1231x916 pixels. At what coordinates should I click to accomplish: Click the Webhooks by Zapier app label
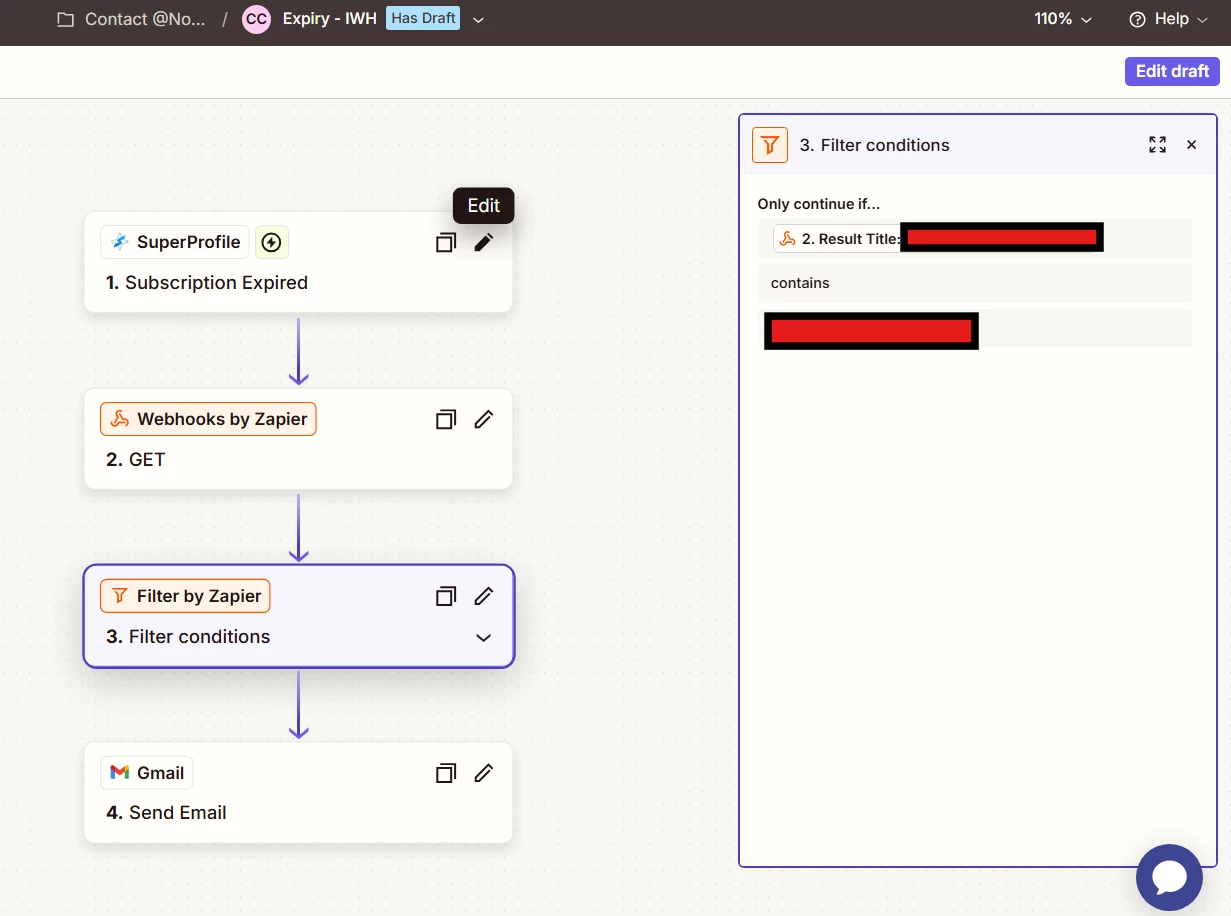(x=208, y=419)
